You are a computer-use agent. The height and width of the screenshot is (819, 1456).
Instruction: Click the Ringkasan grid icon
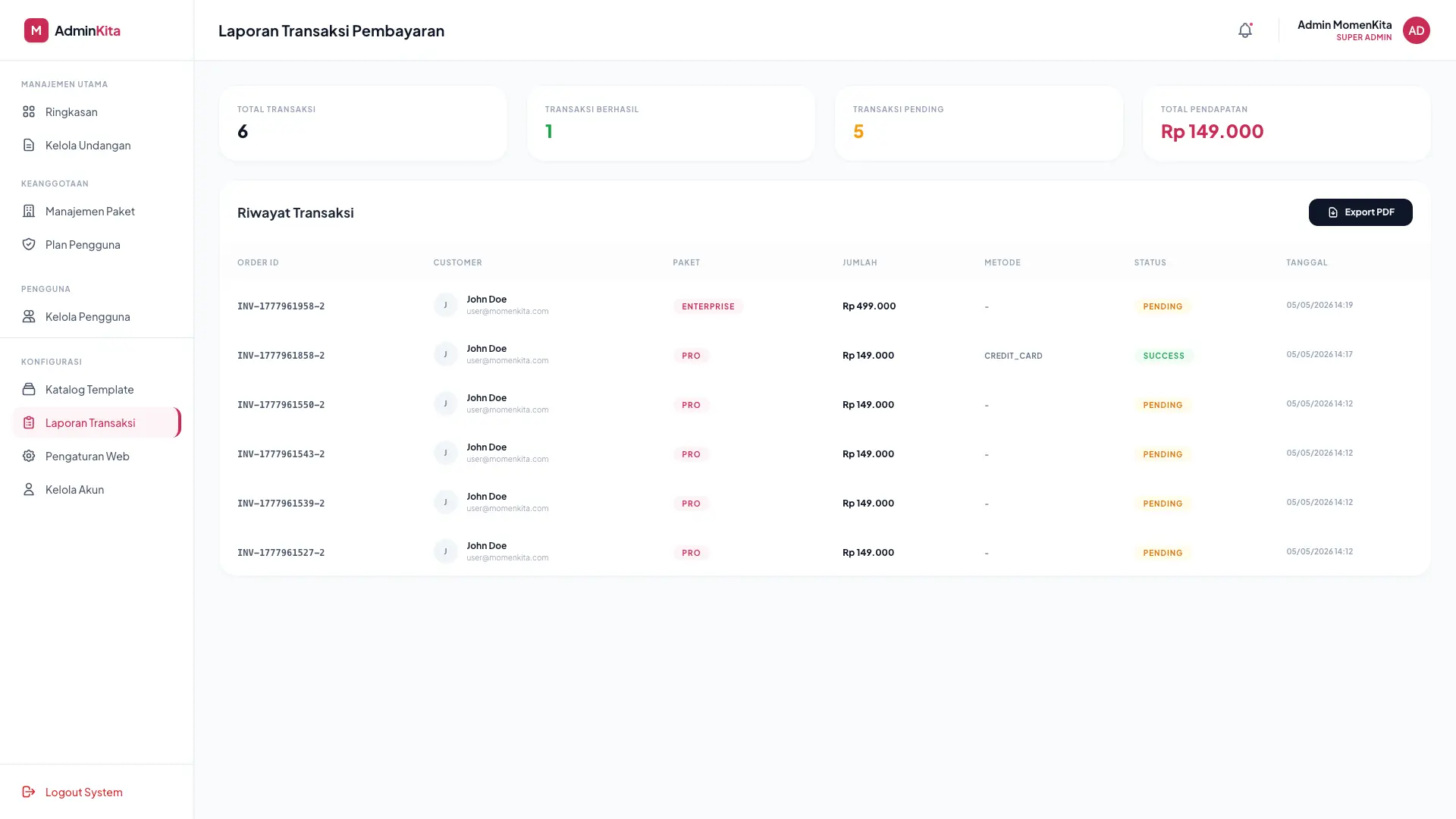29,111
